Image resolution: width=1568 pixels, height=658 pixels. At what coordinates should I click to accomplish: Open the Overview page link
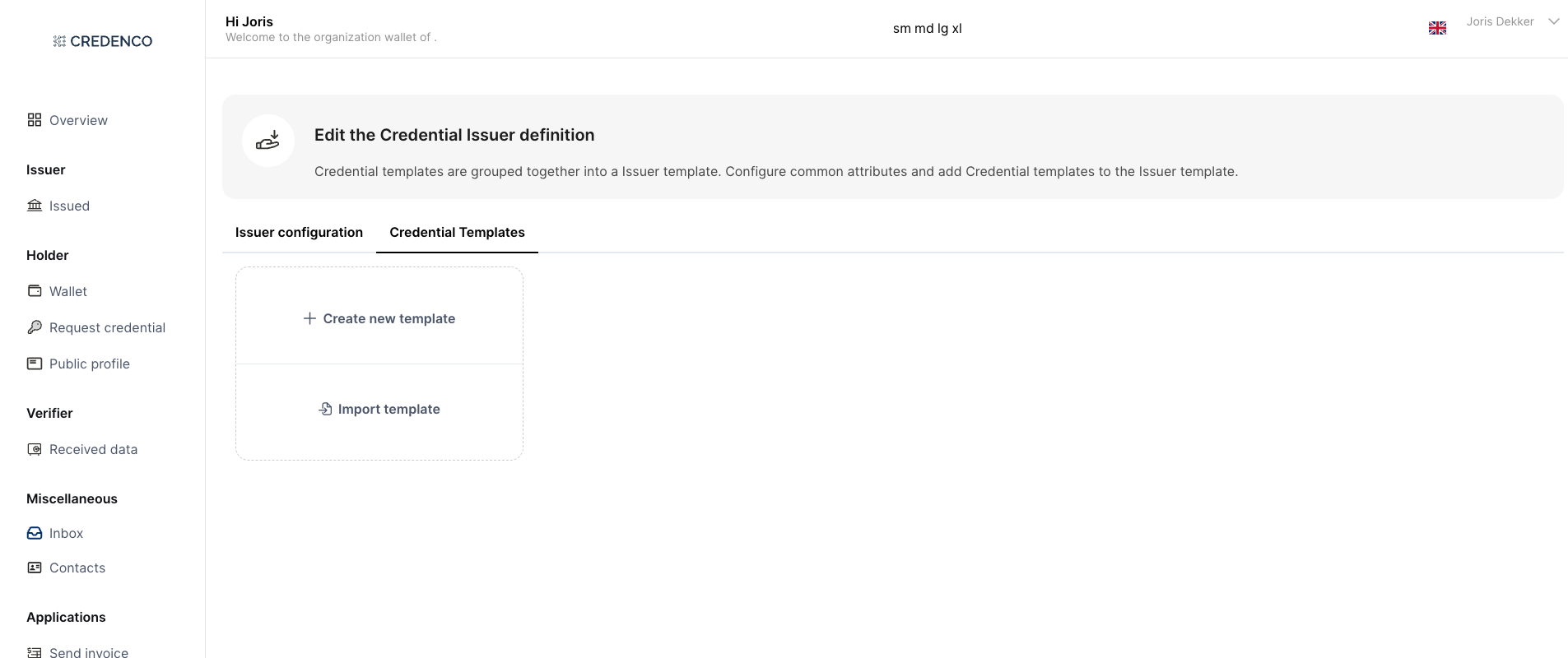click(78, 120)
